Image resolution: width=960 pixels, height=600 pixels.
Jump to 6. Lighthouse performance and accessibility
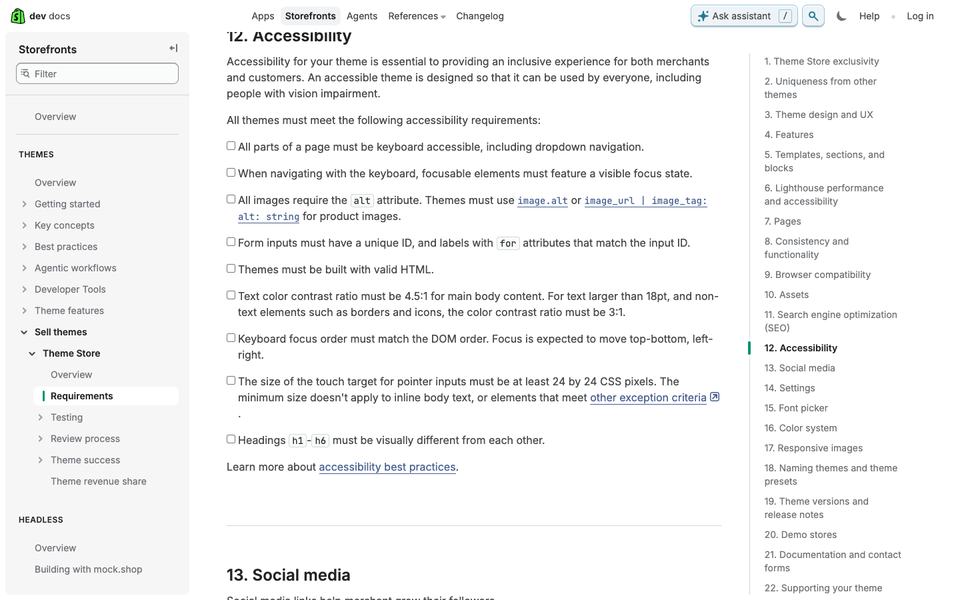pyautogui.click(x=823, y=195)
